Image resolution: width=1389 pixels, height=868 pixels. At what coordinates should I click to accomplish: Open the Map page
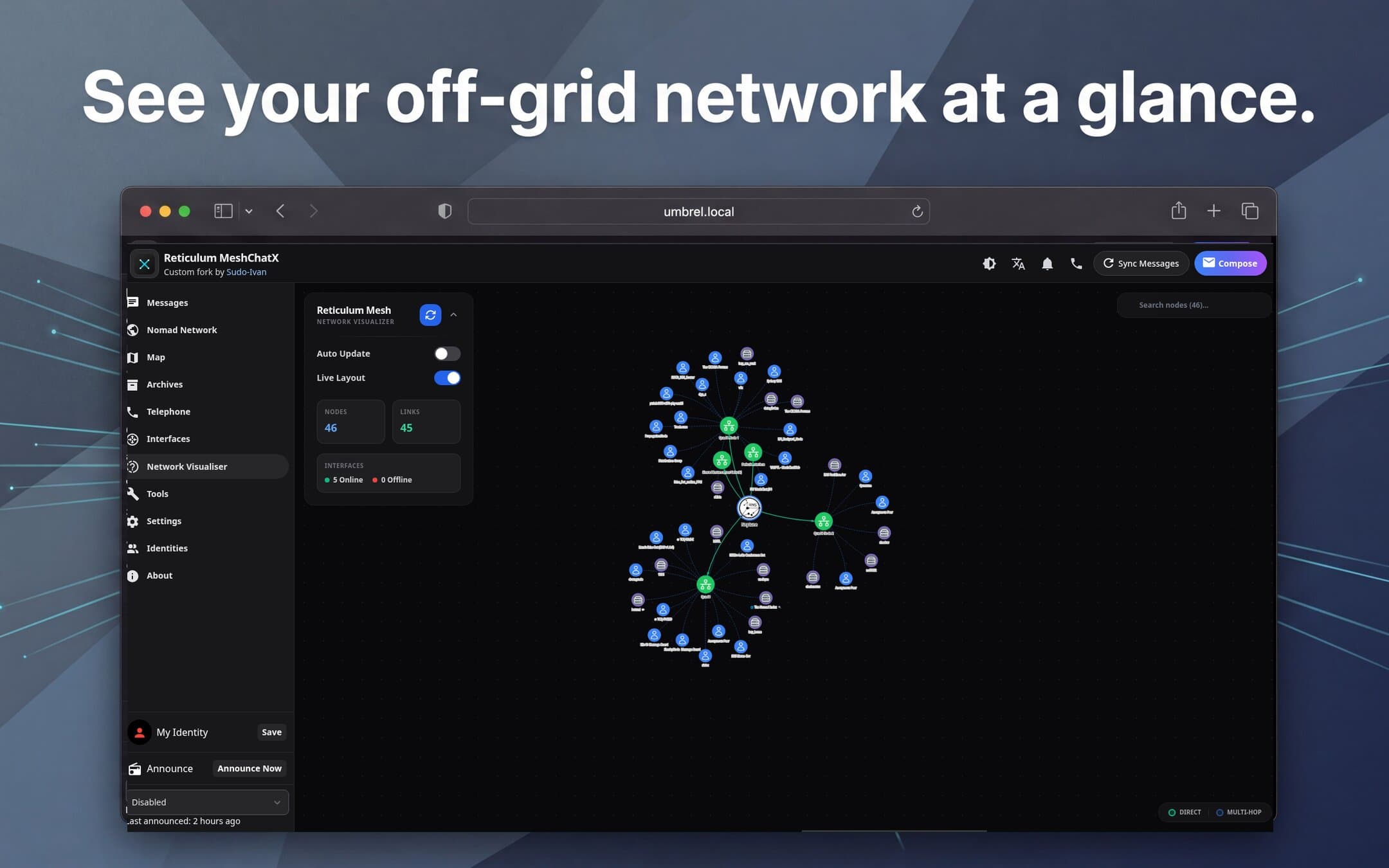(207, 357)
